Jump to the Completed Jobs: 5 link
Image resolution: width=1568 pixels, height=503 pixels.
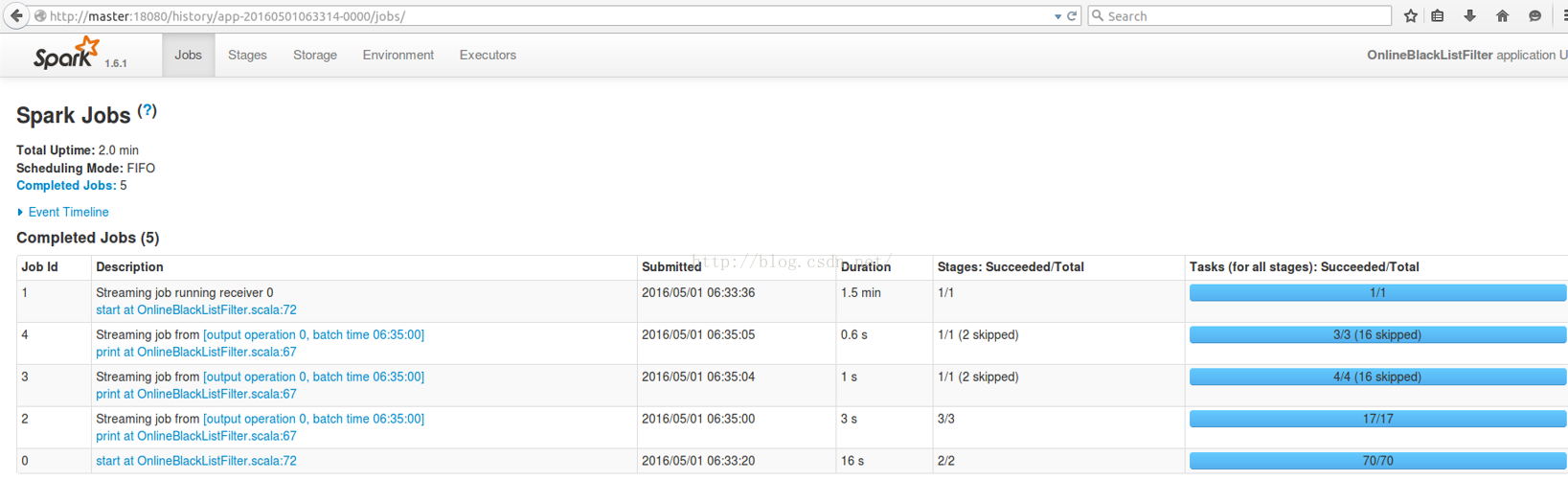(66, 186)
